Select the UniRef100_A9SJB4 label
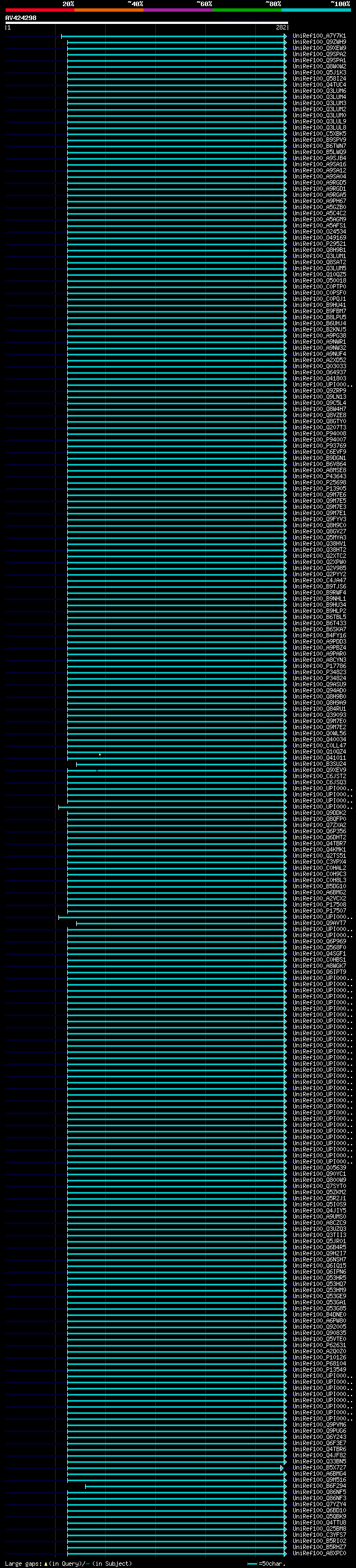The height and width of the screenshot is (1568, 356). [319, 159]
